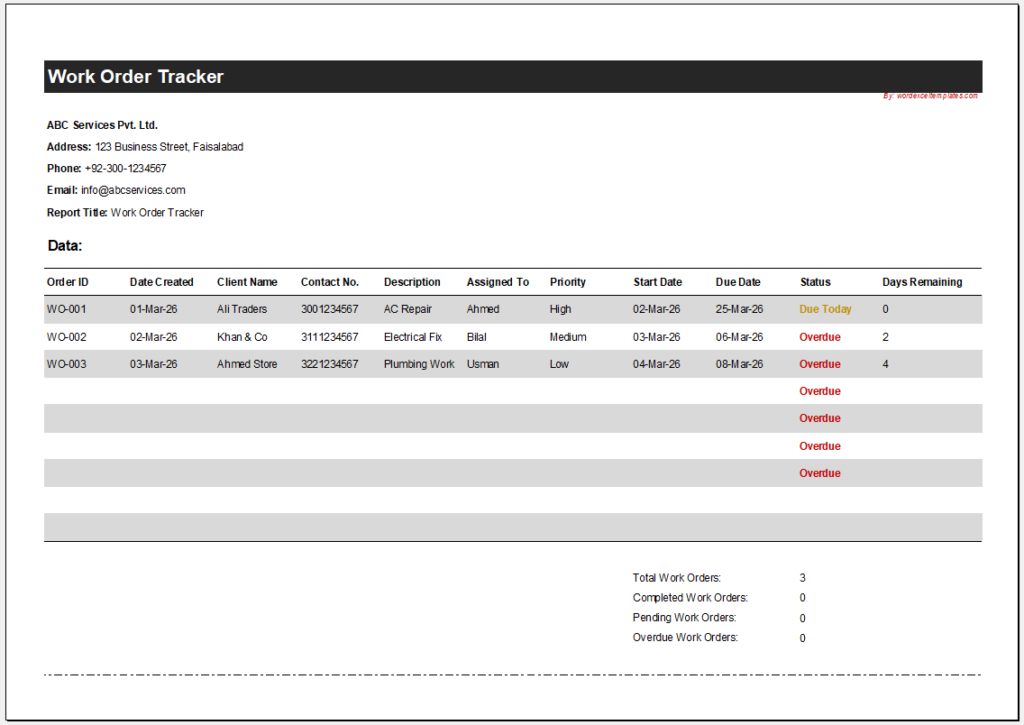This screenshot has width=1024, height=725.
Task: Click the AC Repair description cell
Action: tap(409, 309)
